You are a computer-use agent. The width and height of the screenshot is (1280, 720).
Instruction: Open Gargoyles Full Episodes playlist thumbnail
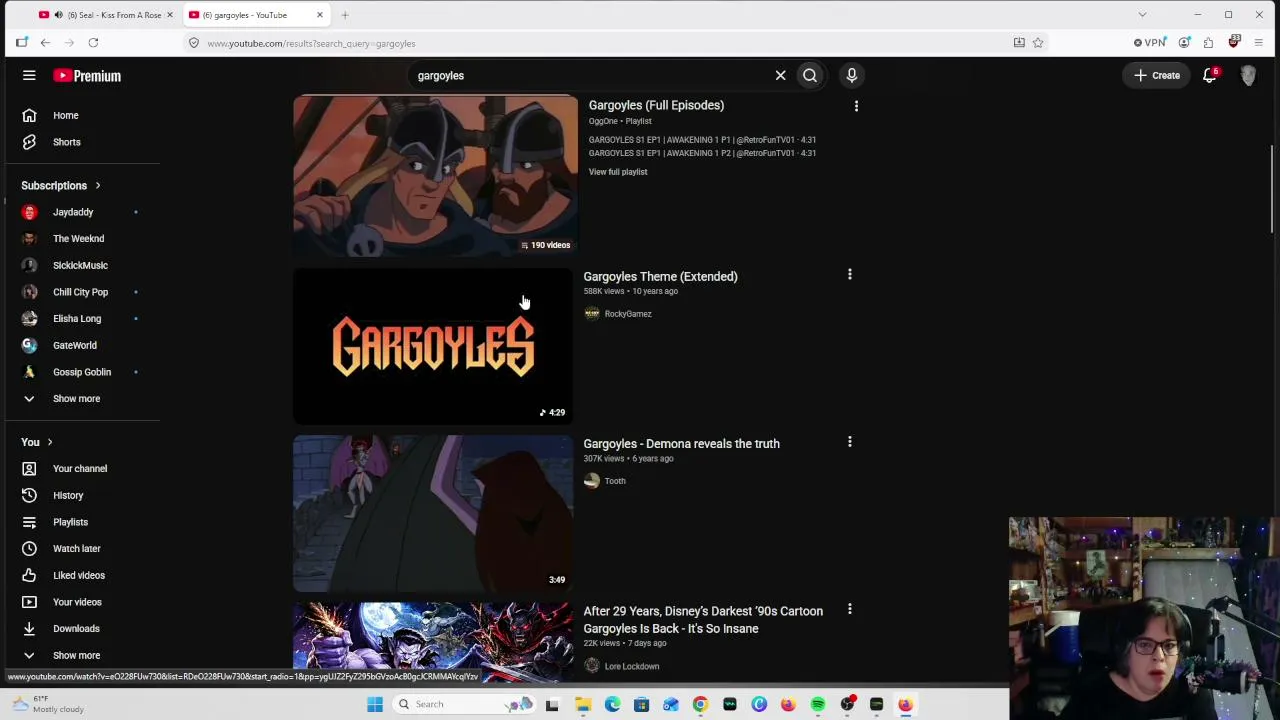(435, 176)
